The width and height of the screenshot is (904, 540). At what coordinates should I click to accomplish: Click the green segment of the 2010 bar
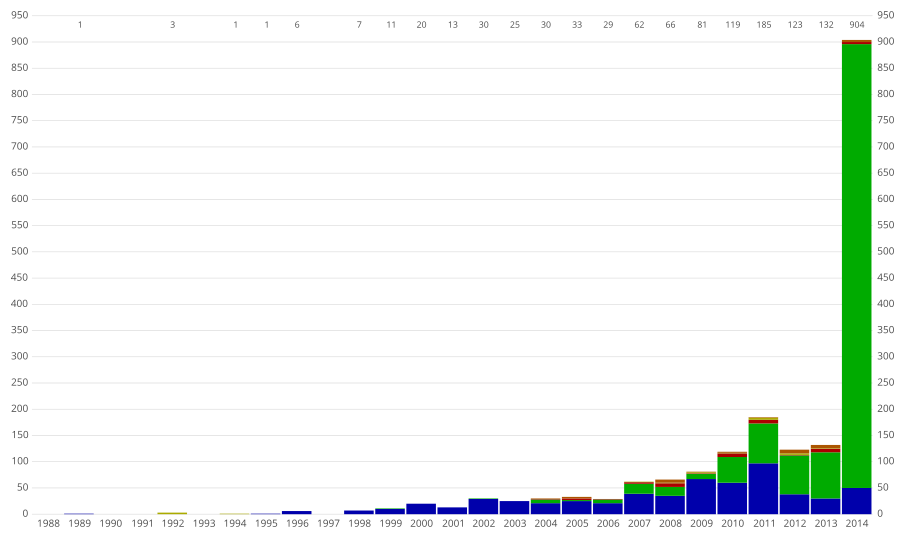point(732,470)
